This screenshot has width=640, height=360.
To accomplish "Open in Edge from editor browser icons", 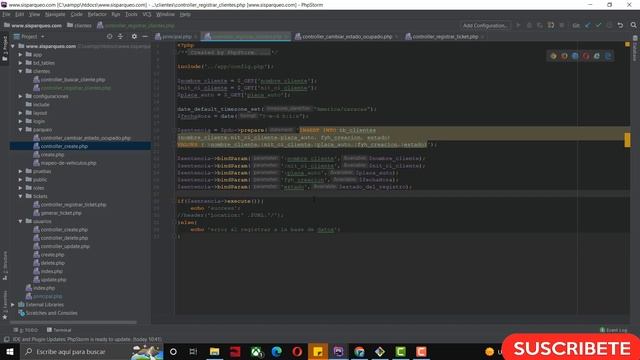I will coord(608,56).
